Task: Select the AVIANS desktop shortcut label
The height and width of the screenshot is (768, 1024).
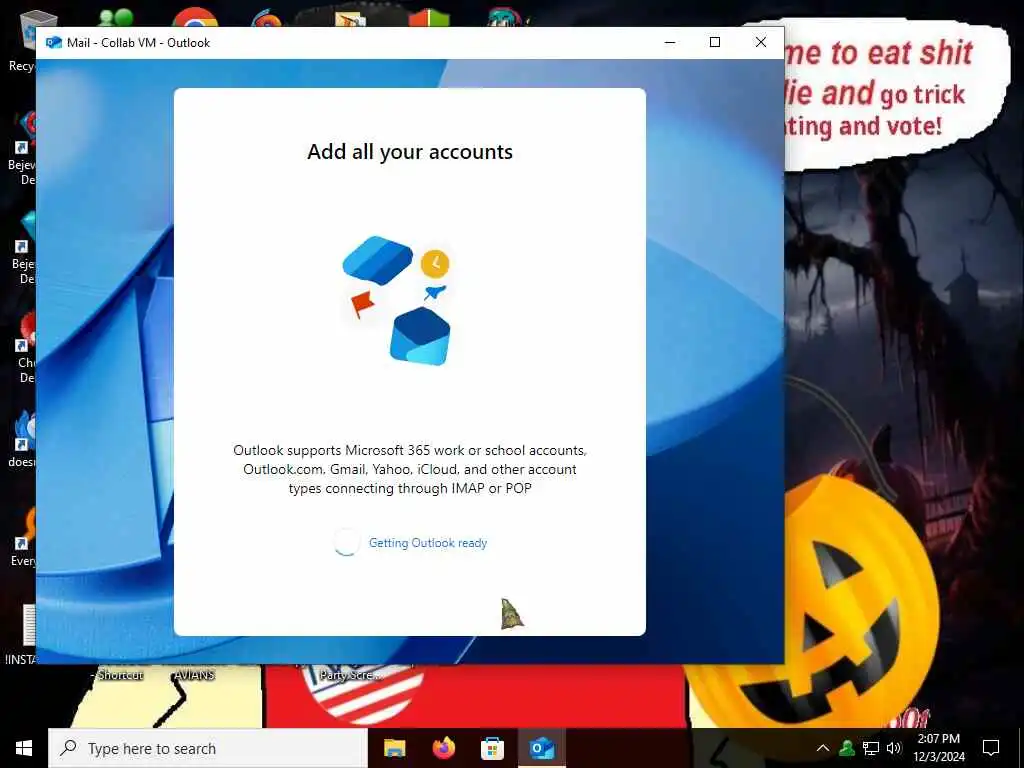Action: coord(194,675)
